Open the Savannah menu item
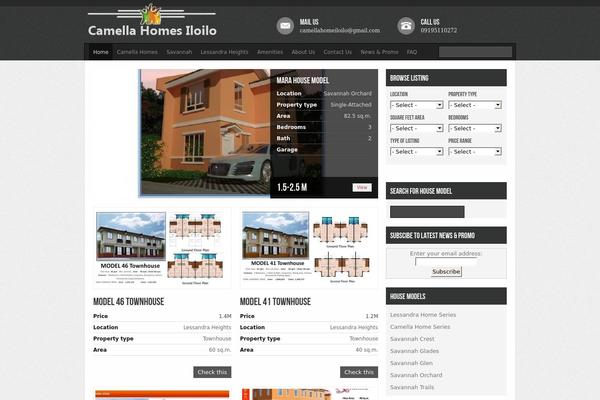Screen dimensions: 600x400 click(179, 52)
